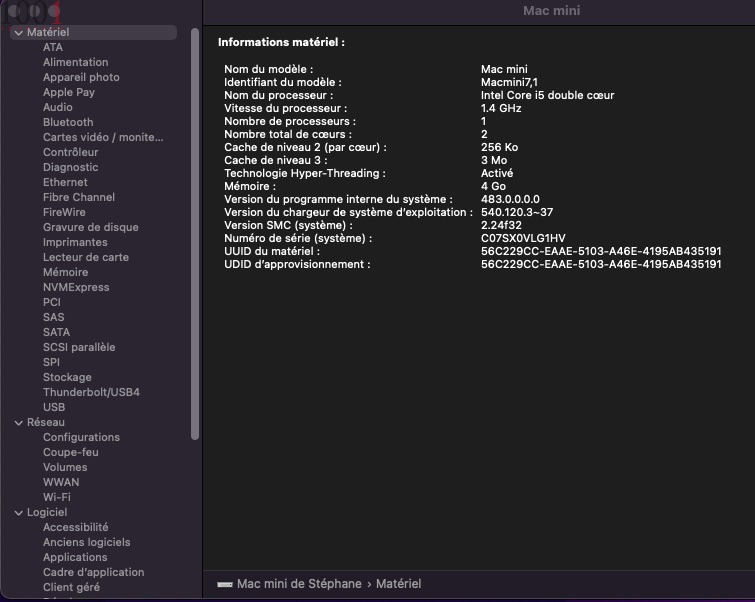Collapse the Réseau section chevron

click(x=18, y=423)
